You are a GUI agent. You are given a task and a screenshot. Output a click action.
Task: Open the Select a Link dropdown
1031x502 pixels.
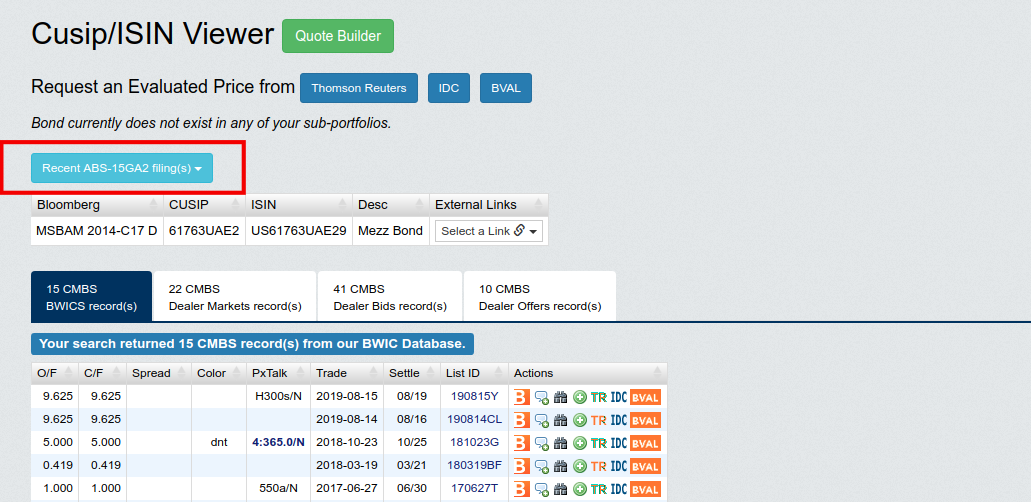(x=489, y=231)
